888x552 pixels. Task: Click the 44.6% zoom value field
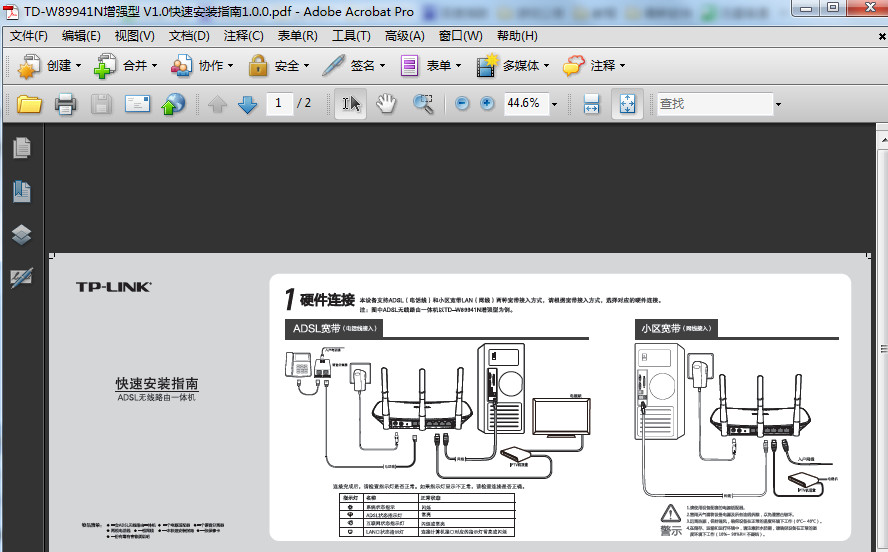point(526,103)
